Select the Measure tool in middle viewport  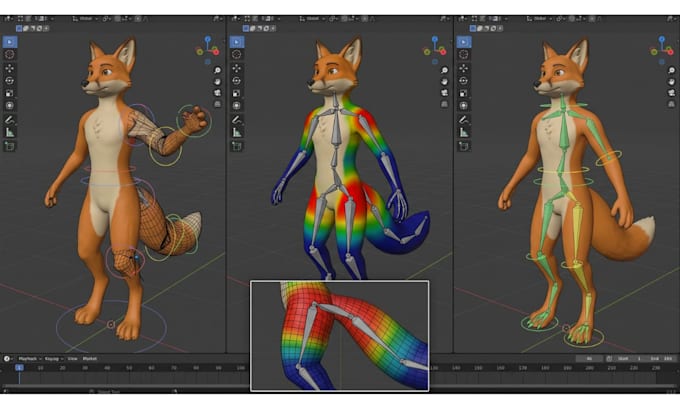click(x=236, y=132)
